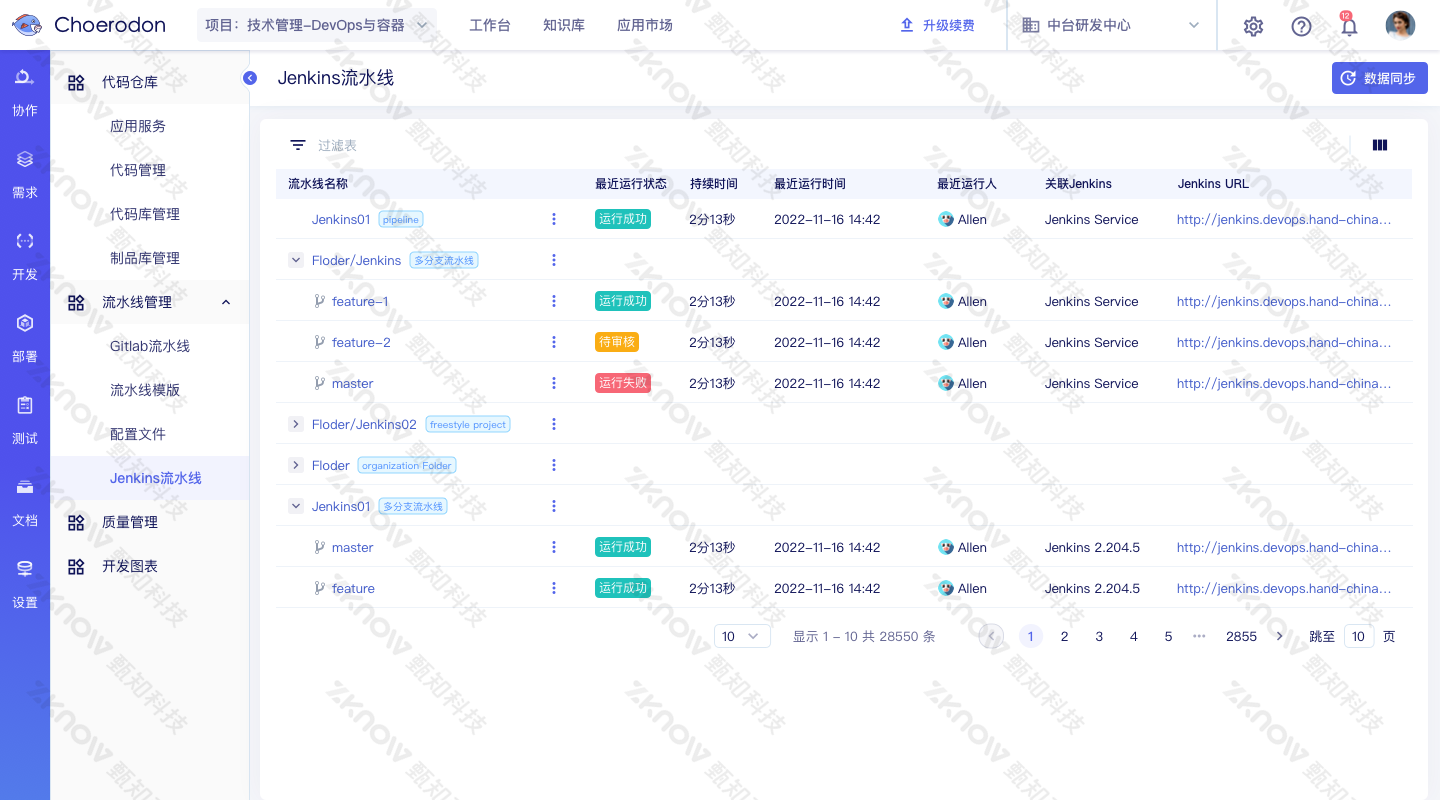
Task: Click the 流水线名称 column header
Action: click(318, 184)
